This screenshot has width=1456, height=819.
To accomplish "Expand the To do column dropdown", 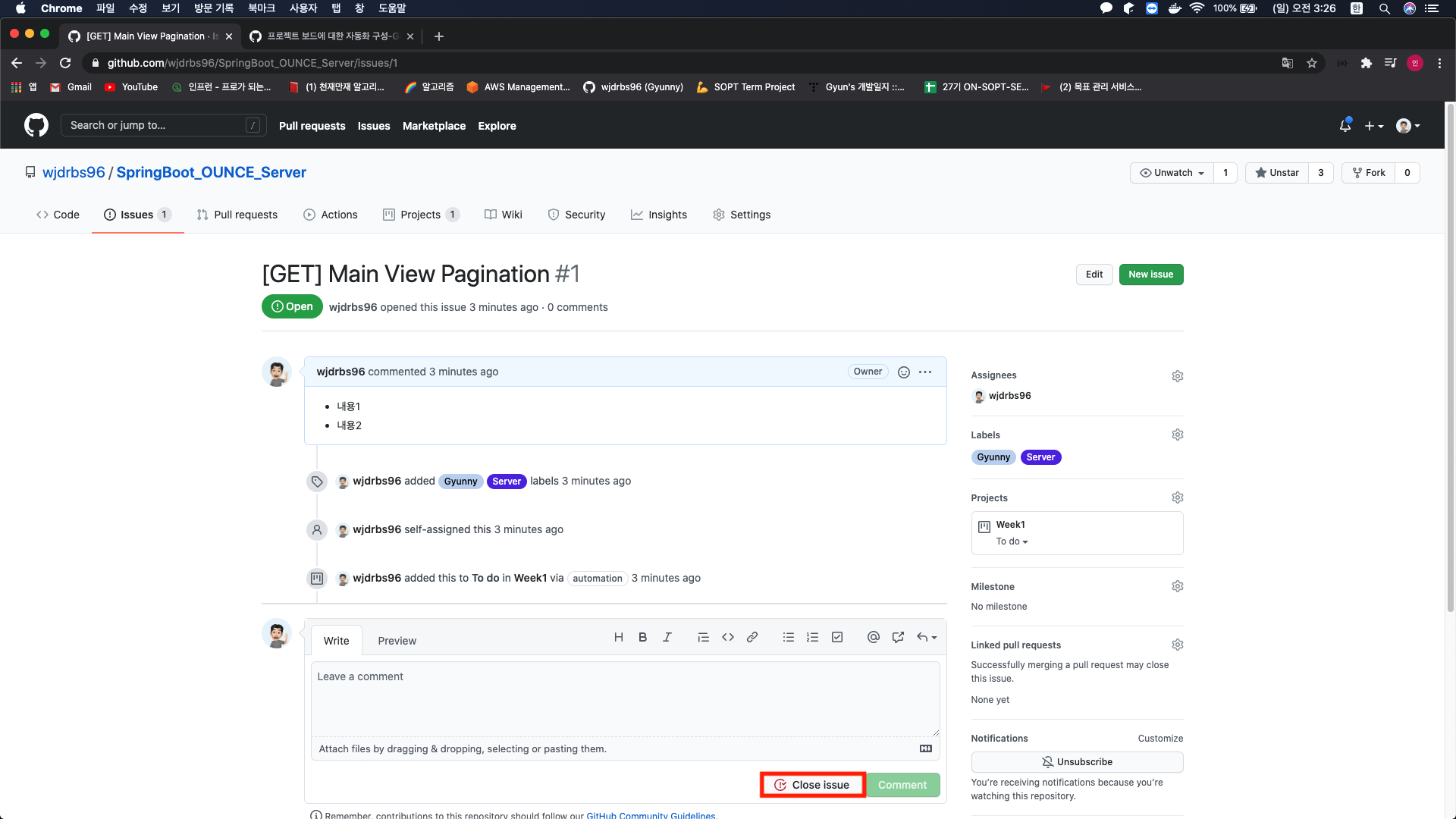I will pyautogui.click(x=1012, y=541).
